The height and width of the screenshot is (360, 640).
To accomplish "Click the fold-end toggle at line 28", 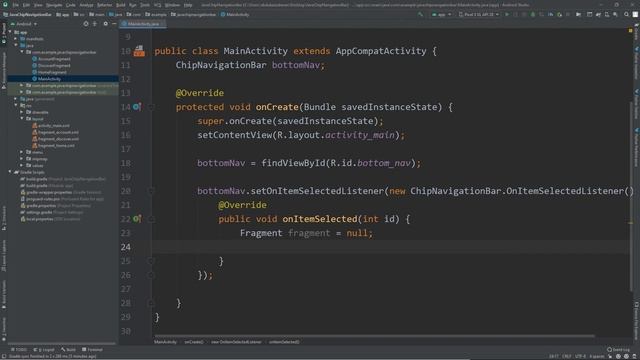I will coord(151,303).
